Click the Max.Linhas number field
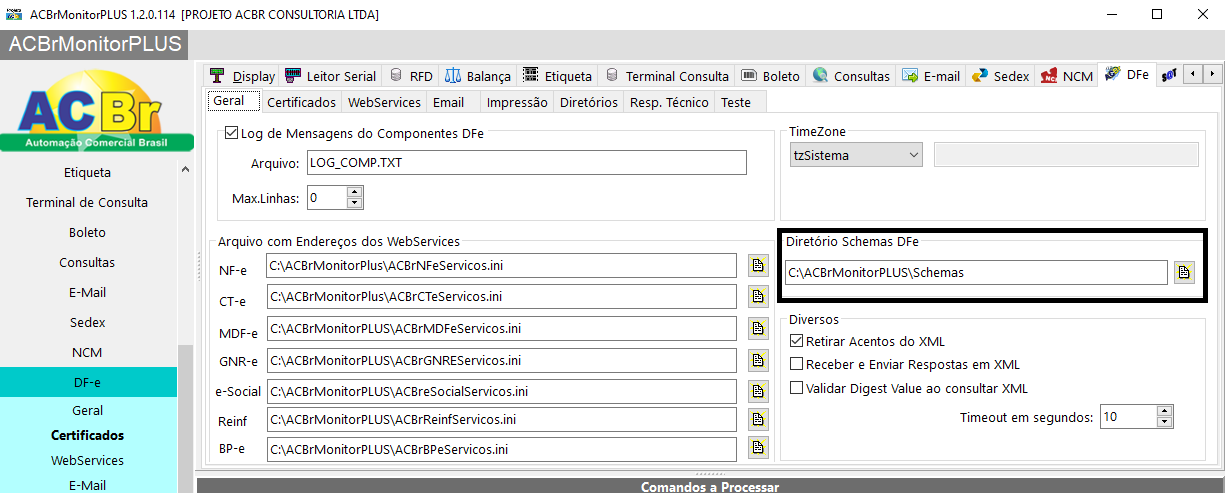 pos(326,198)
